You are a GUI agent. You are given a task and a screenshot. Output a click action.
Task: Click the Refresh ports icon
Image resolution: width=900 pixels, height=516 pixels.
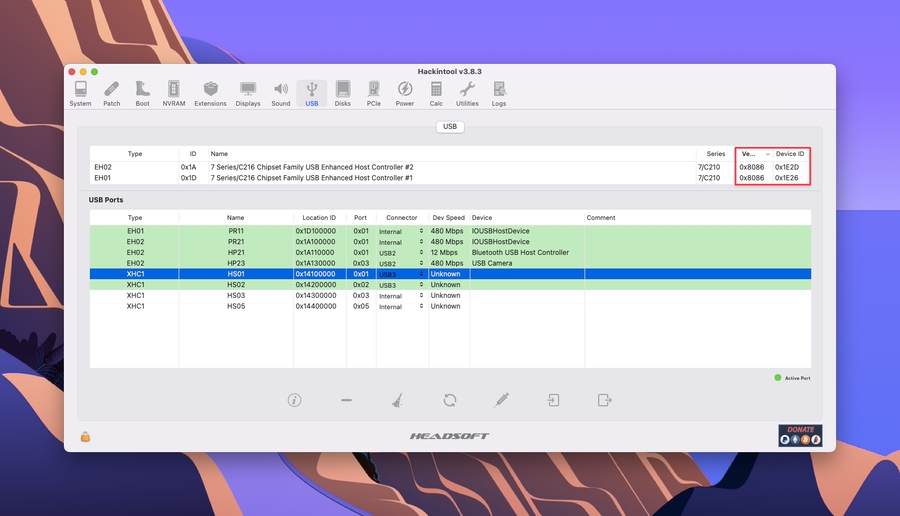(450, 400)
